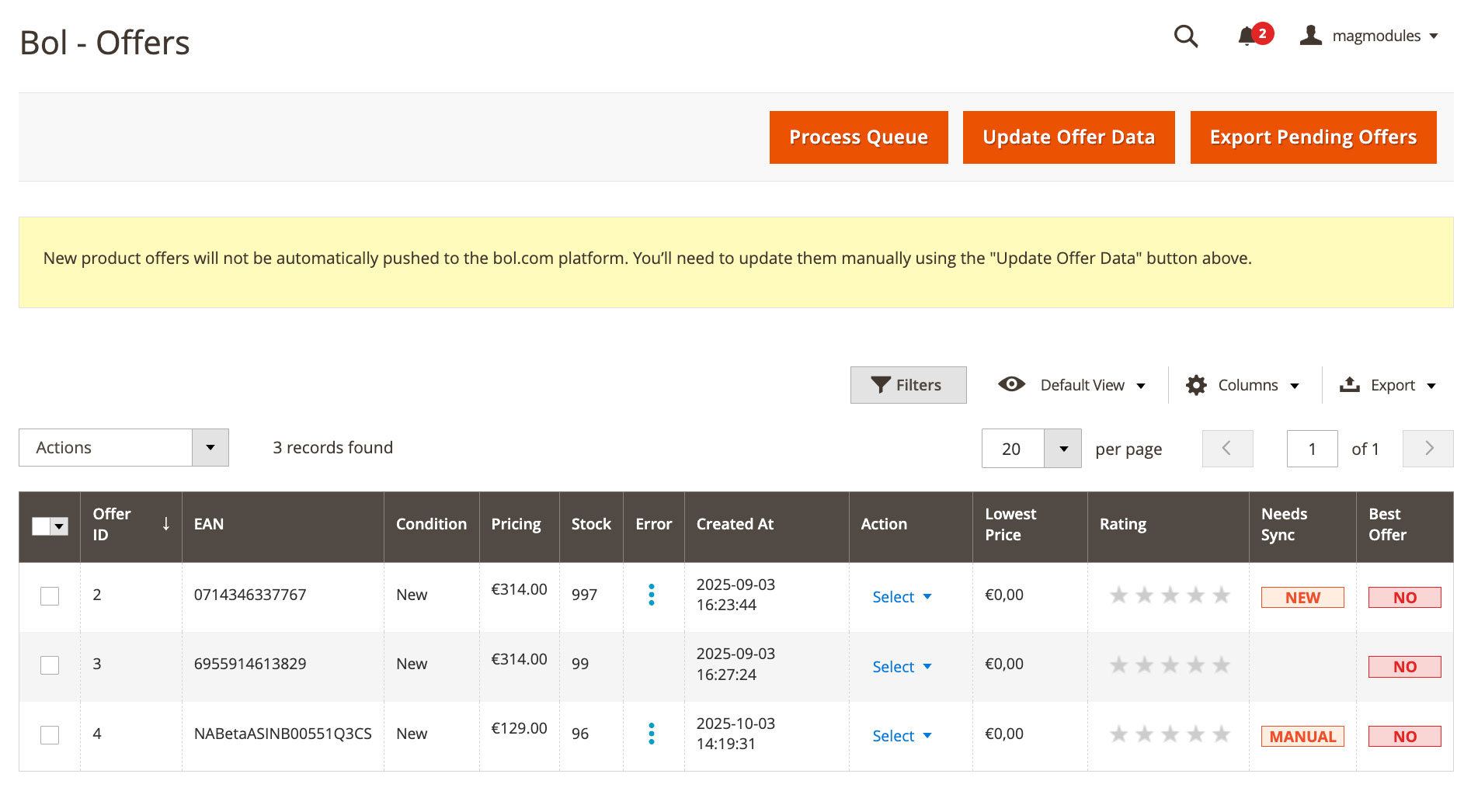The image size is (1471, 812).
Task: Click the Process Queue button
Action: [858, 137]
